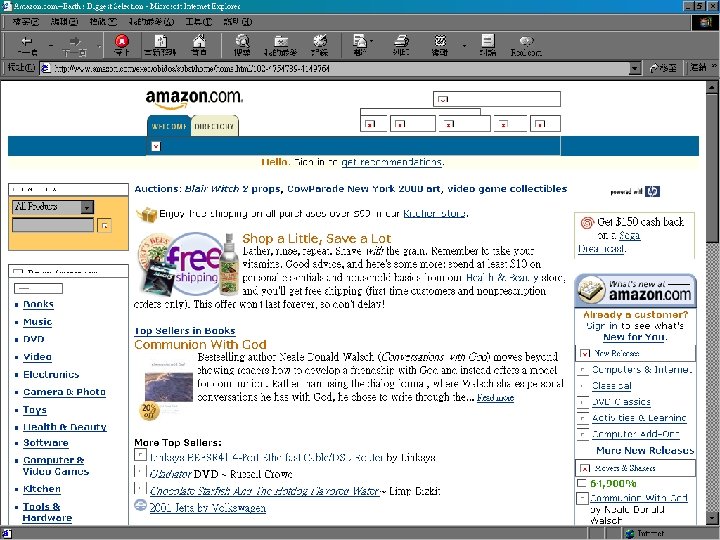This screenshot has width=720, height=540.
Task: Switch to the DIRECTORY tab
Action: (214, 126)
